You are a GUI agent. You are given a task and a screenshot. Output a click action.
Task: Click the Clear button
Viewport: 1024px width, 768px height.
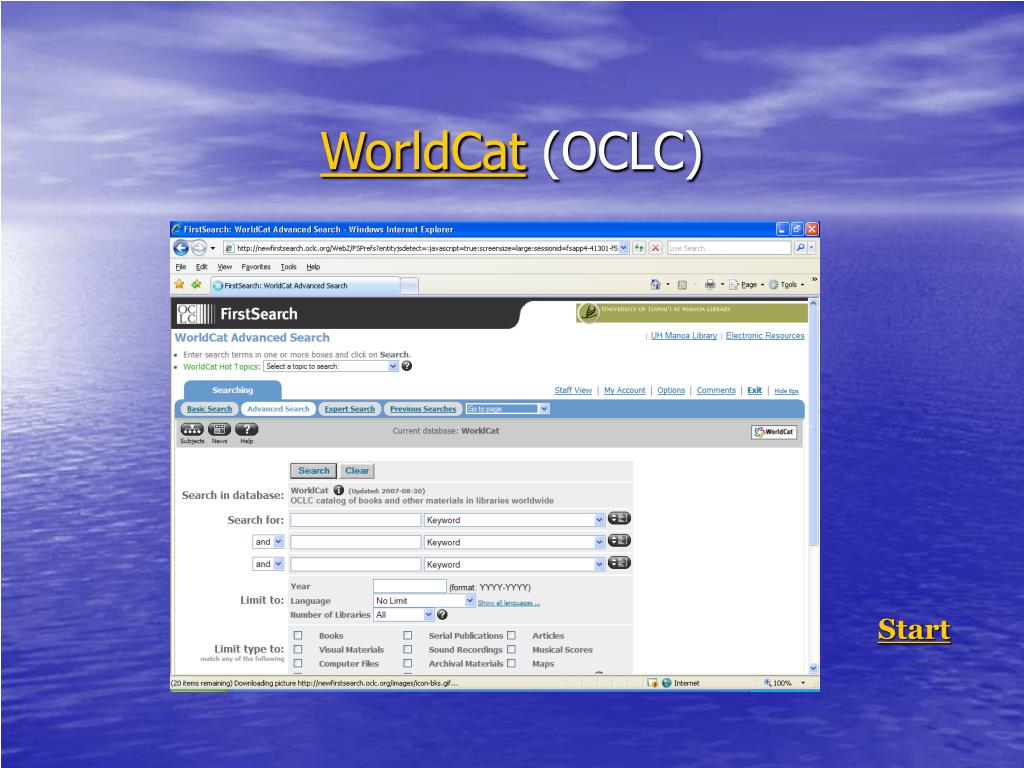pos(357,470)
